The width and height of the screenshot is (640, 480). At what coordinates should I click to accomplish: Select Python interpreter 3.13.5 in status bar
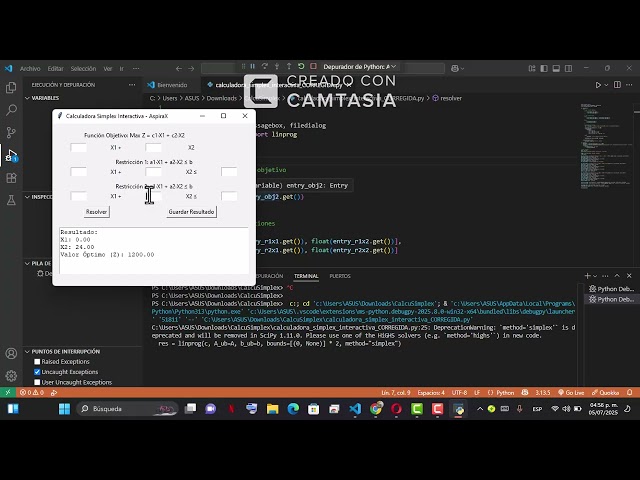pyautogui.click(x=542, y=393)
